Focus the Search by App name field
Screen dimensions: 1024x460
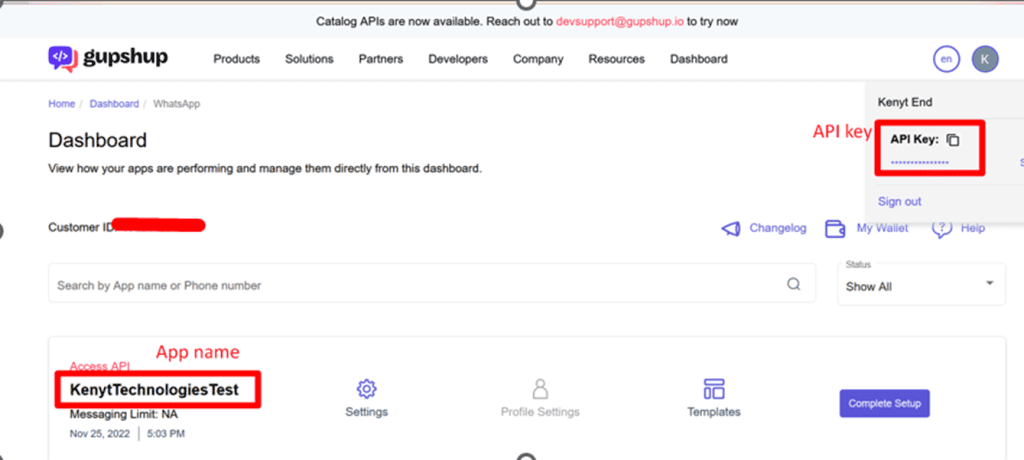click(x=432, y=284)
